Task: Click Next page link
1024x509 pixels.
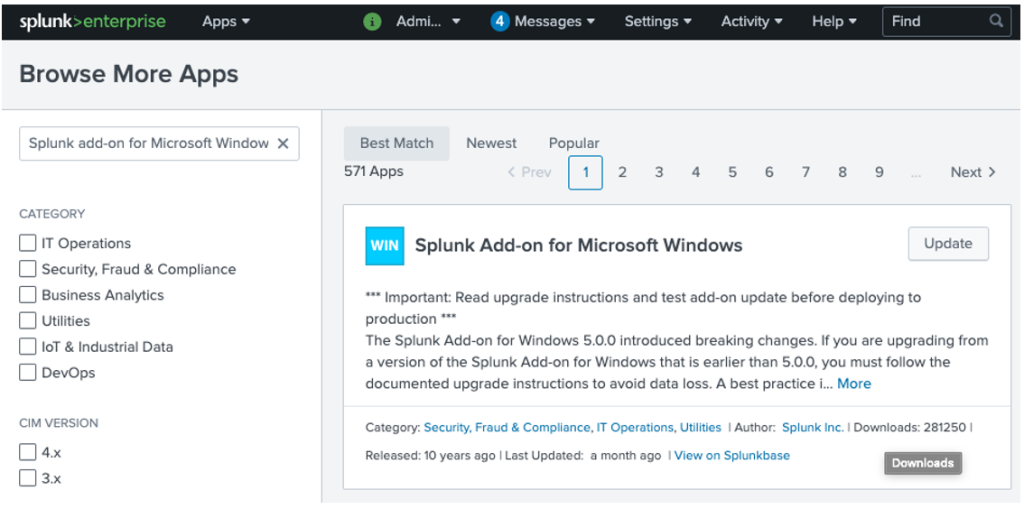Action: pos(973,172)
